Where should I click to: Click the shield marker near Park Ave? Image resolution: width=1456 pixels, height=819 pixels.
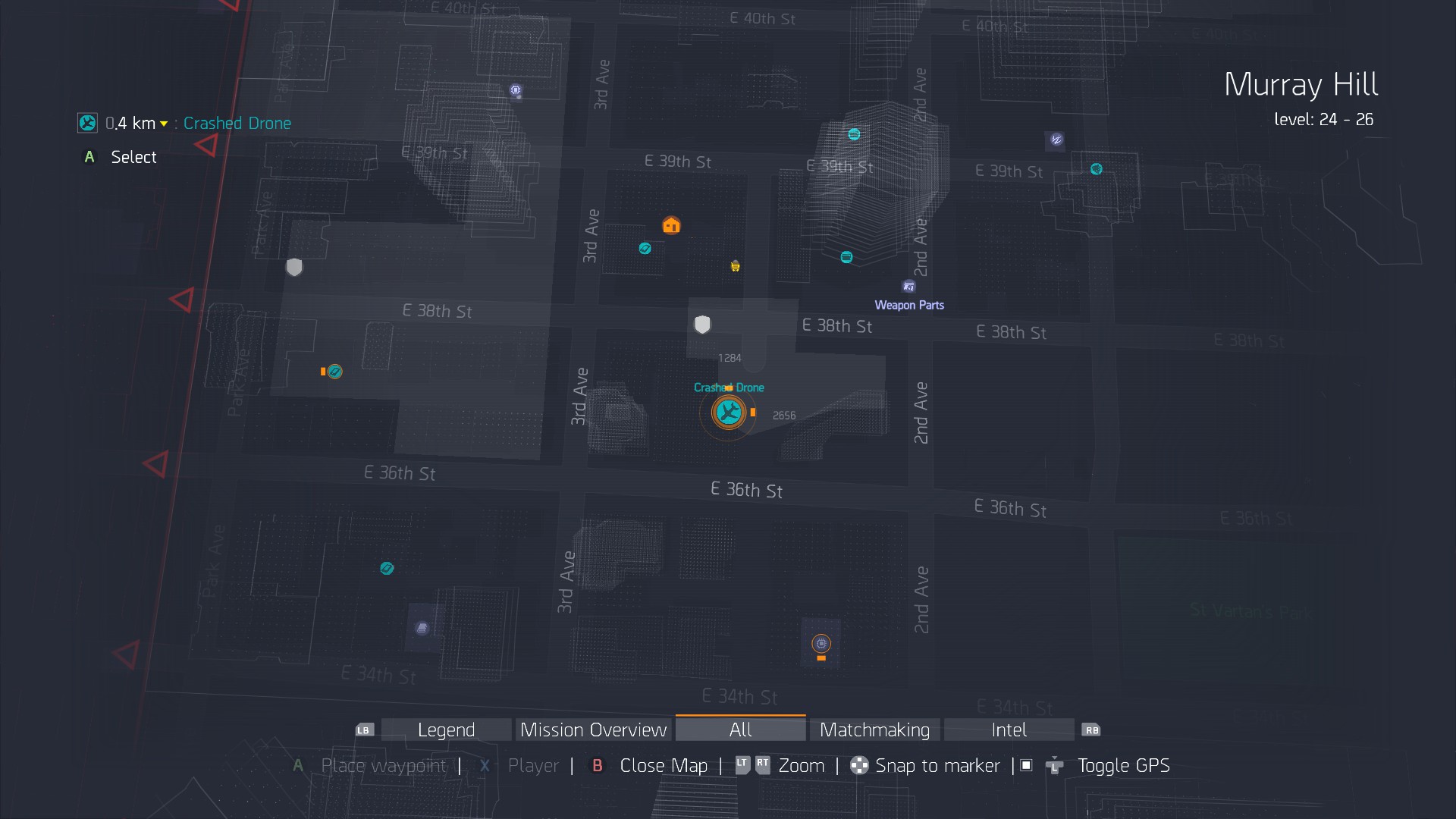pos(294,267)
